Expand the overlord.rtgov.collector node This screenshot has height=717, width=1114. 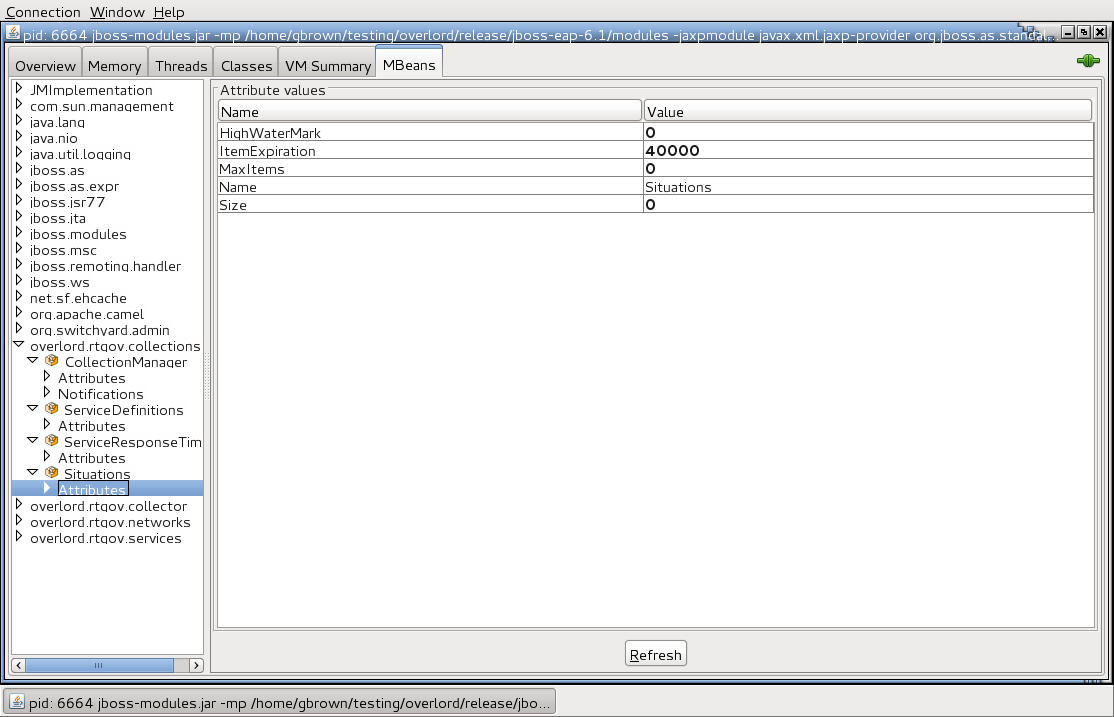pos(19,506)
